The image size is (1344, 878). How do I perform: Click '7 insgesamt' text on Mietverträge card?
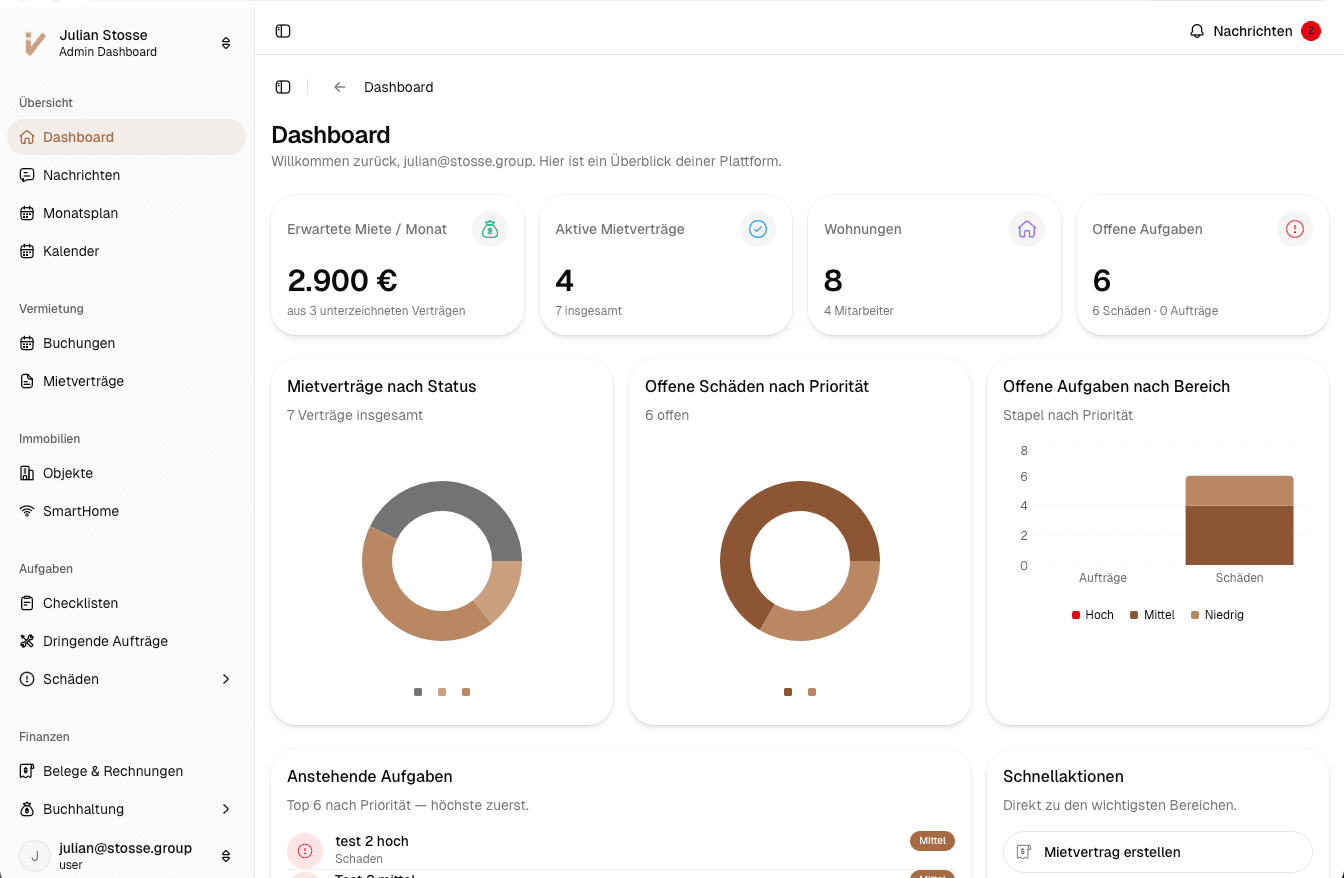(x=589, y=311)
